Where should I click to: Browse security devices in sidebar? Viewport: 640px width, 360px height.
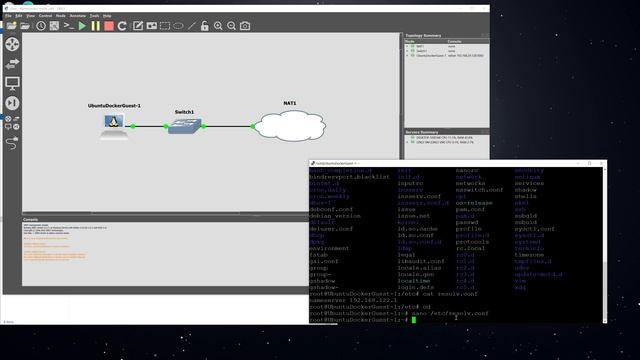(12, 103)
